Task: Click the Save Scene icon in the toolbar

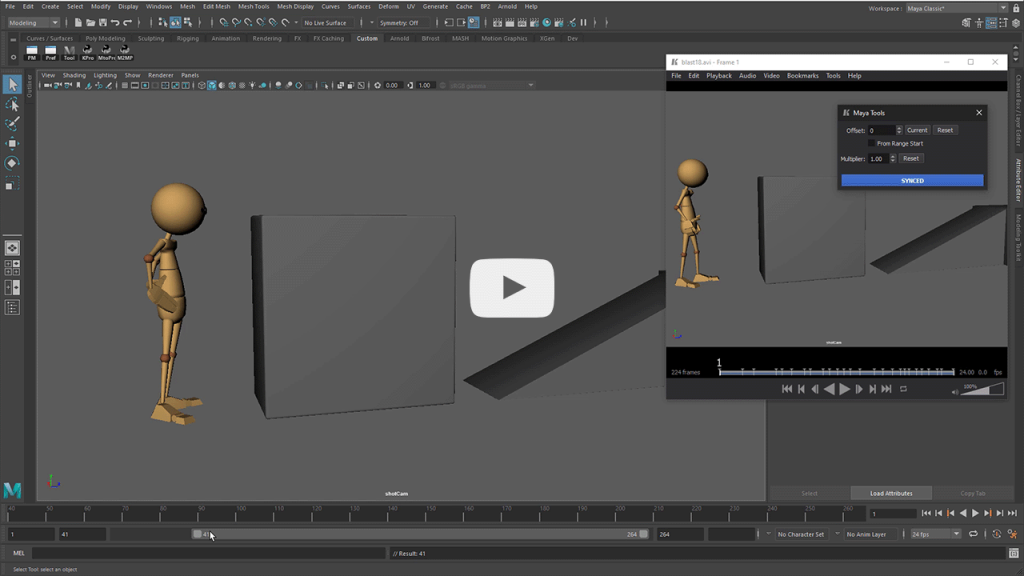Action: click(103, 21)
